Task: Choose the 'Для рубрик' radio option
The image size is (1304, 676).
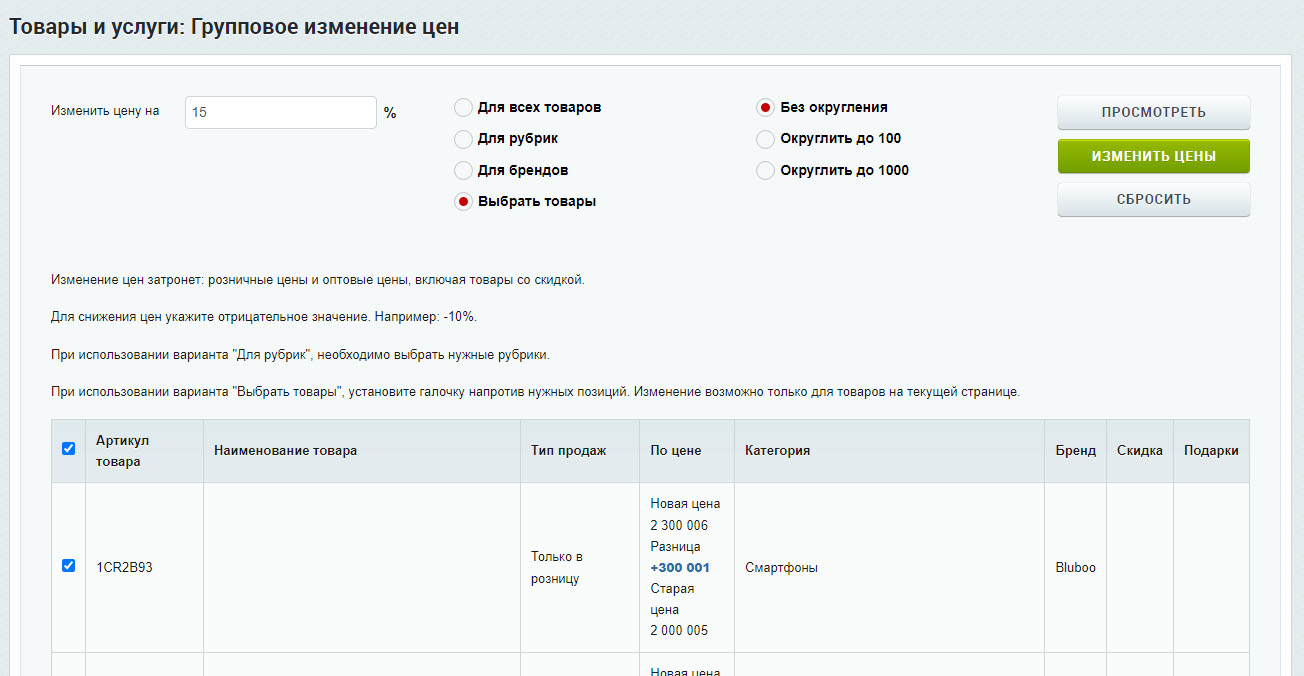Action: pyautogui.click(x=464, y=139)
